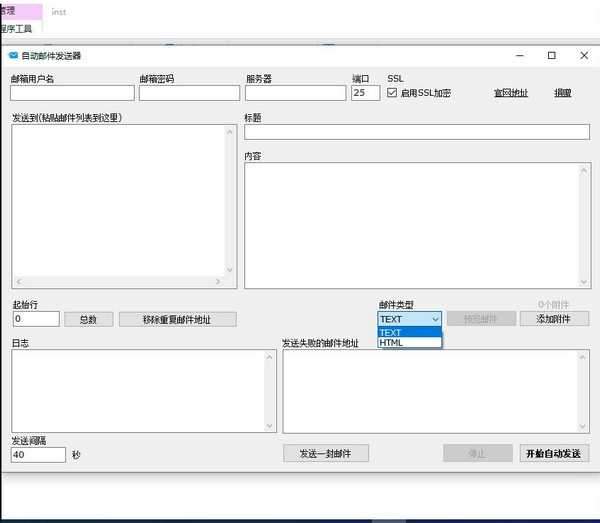Screen dimensions: 600x523
Task: Maximize the 自动邮件发送器 window
Action: (x=551, y=56)
